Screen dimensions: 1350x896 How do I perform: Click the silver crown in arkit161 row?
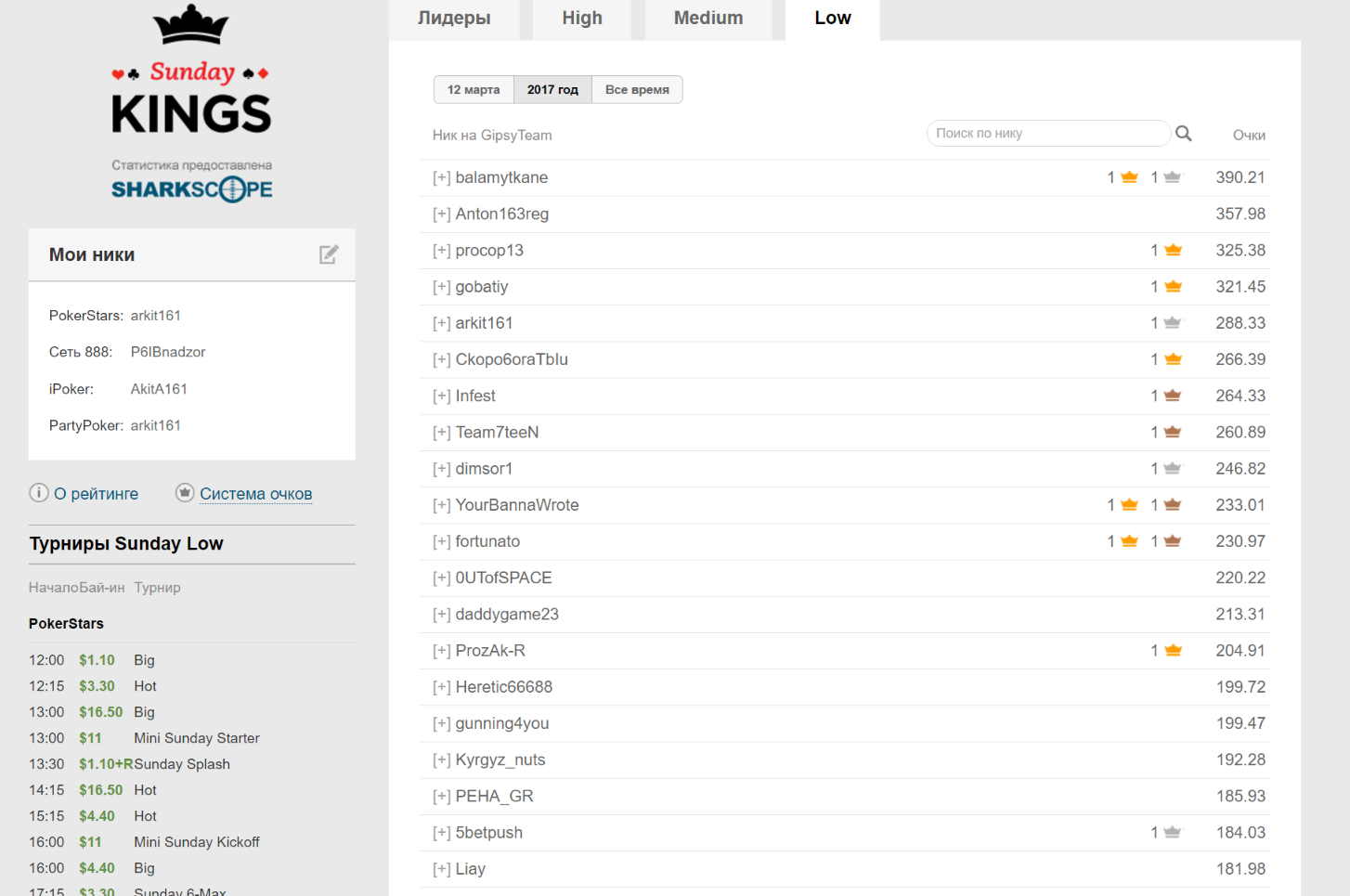click(1173, 323)
